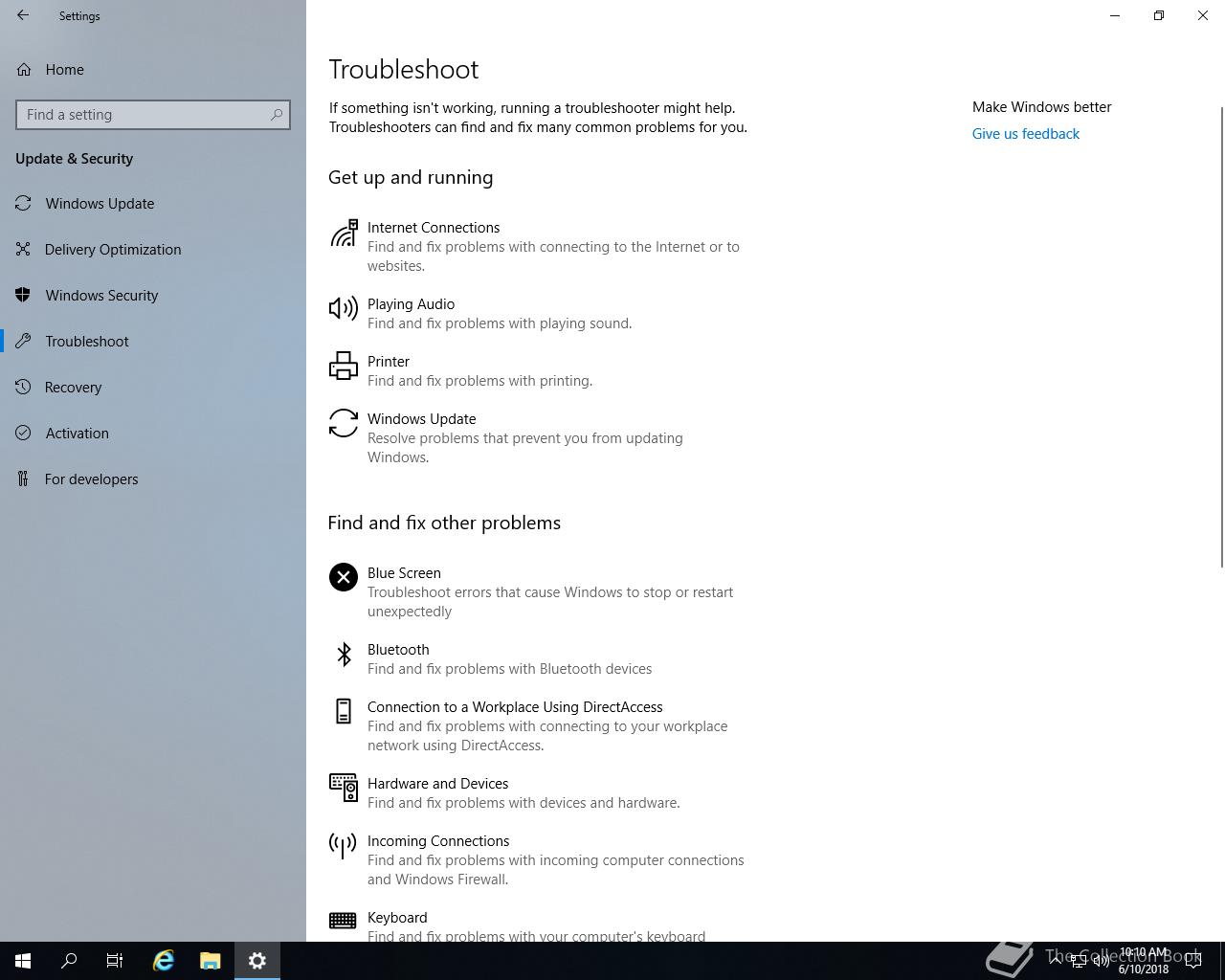Open File Explorer from taskbar

point(211,961)
